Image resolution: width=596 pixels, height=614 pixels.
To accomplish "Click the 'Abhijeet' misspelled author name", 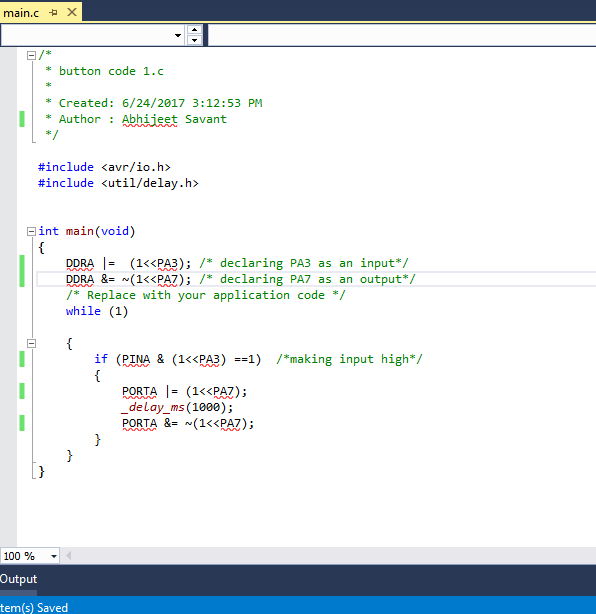I will [x=150, y=119].
